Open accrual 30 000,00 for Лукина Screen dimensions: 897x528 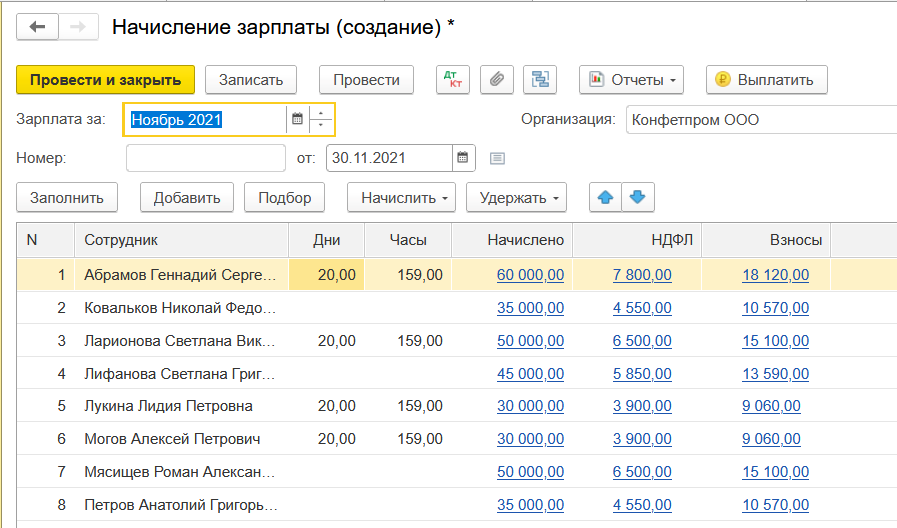[x=530, y=406]
